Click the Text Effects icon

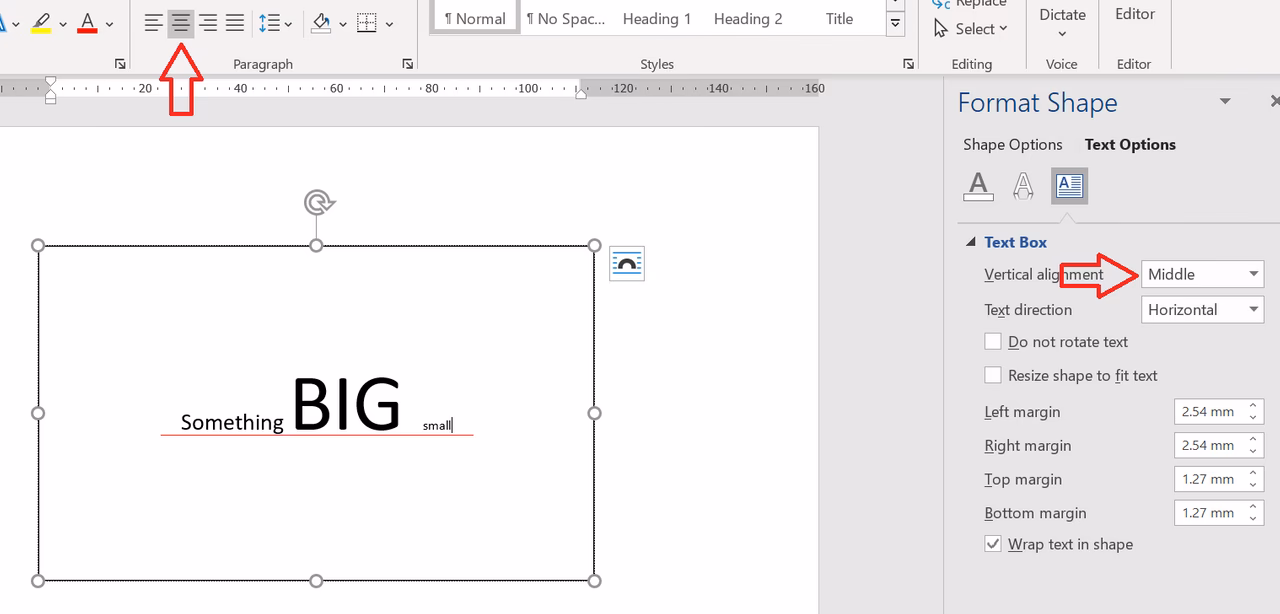[x=1023, y=185]
